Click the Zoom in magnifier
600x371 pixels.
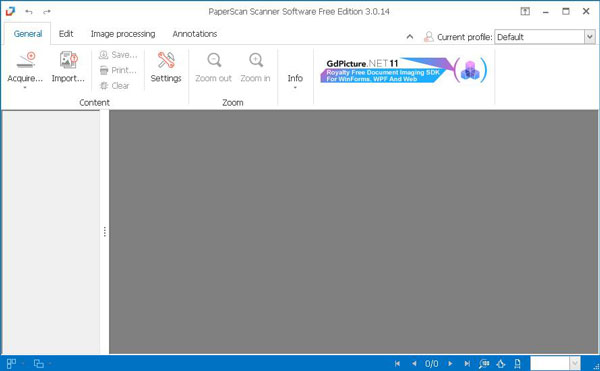tap(256, 60)
